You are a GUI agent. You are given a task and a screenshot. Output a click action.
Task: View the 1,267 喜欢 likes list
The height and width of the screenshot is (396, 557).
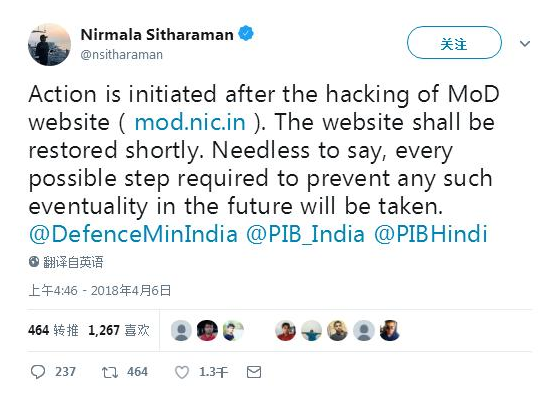point(119,330)
